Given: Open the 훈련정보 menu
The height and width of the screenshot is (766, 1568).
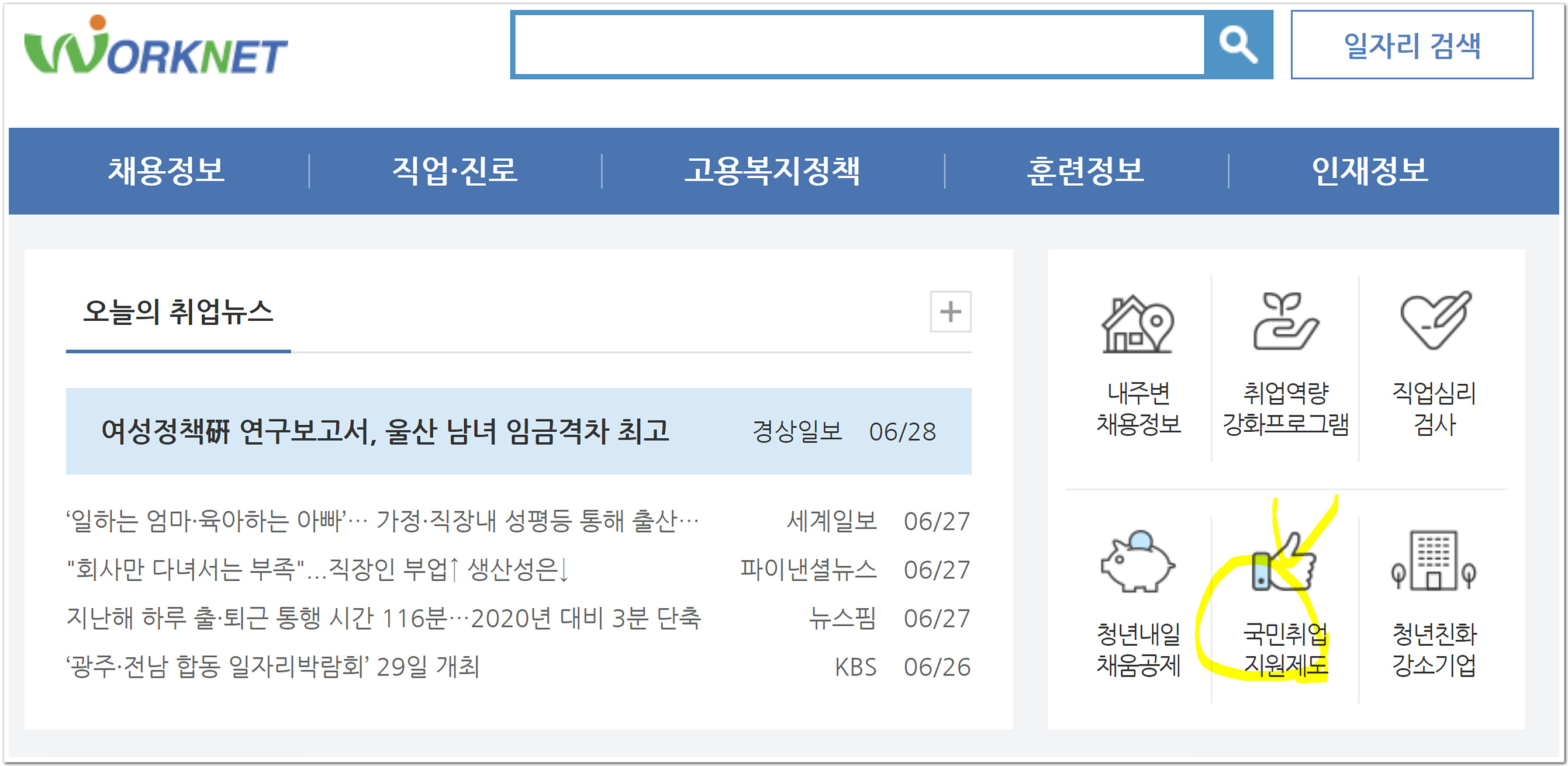Looking at the screenshot, I should coord(1078,172).
